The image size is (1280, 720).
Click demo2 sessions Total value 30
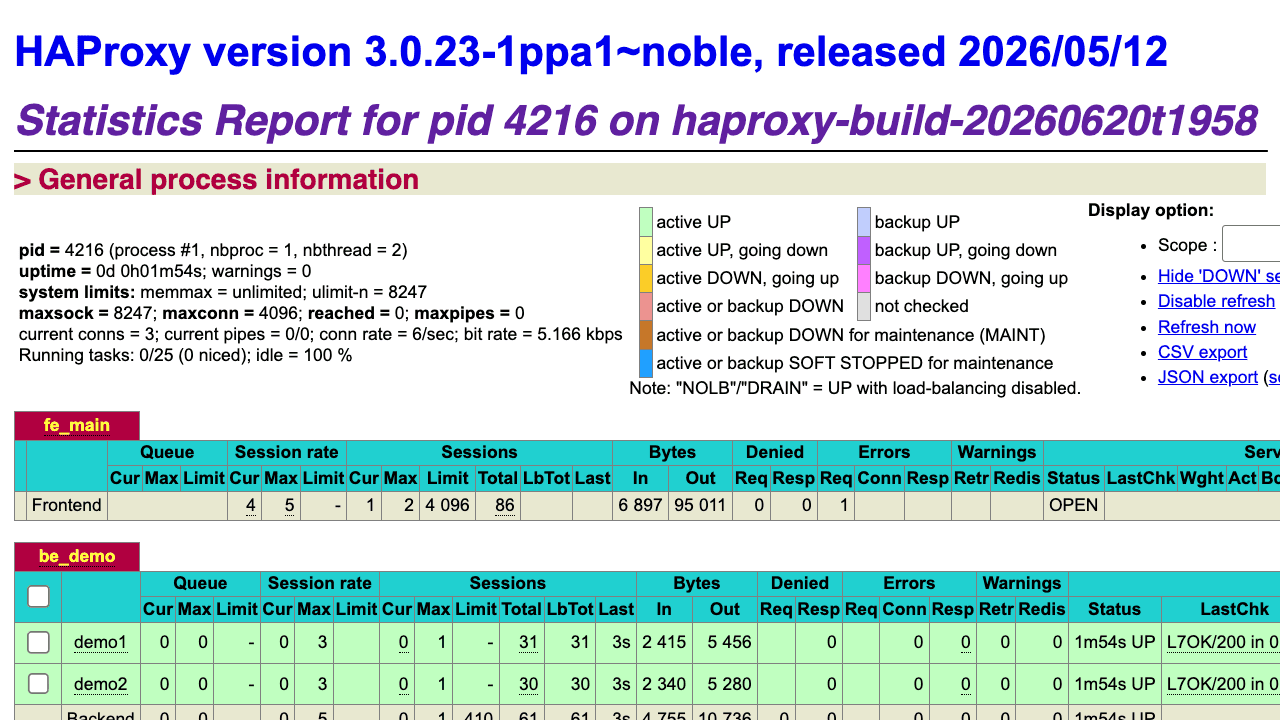coord(529,684)
